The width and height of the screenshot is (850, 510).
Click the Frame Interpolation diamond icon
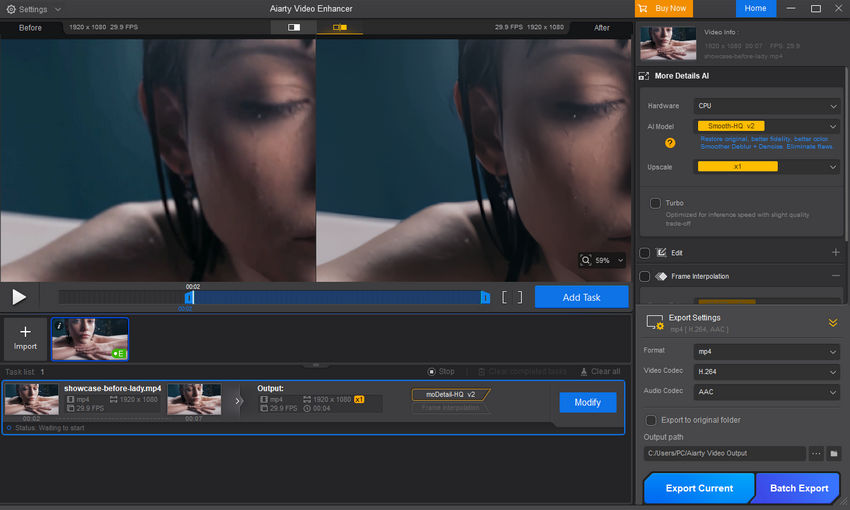[661, 276]
